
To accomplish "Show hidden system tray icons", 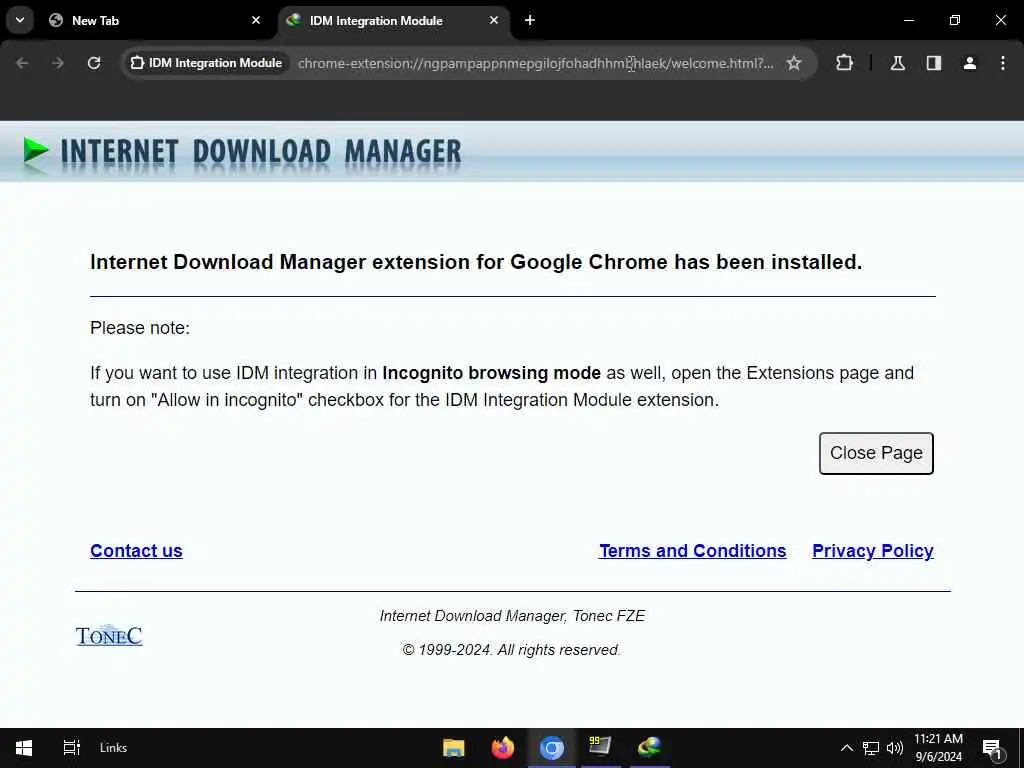I will click(846, 748).
